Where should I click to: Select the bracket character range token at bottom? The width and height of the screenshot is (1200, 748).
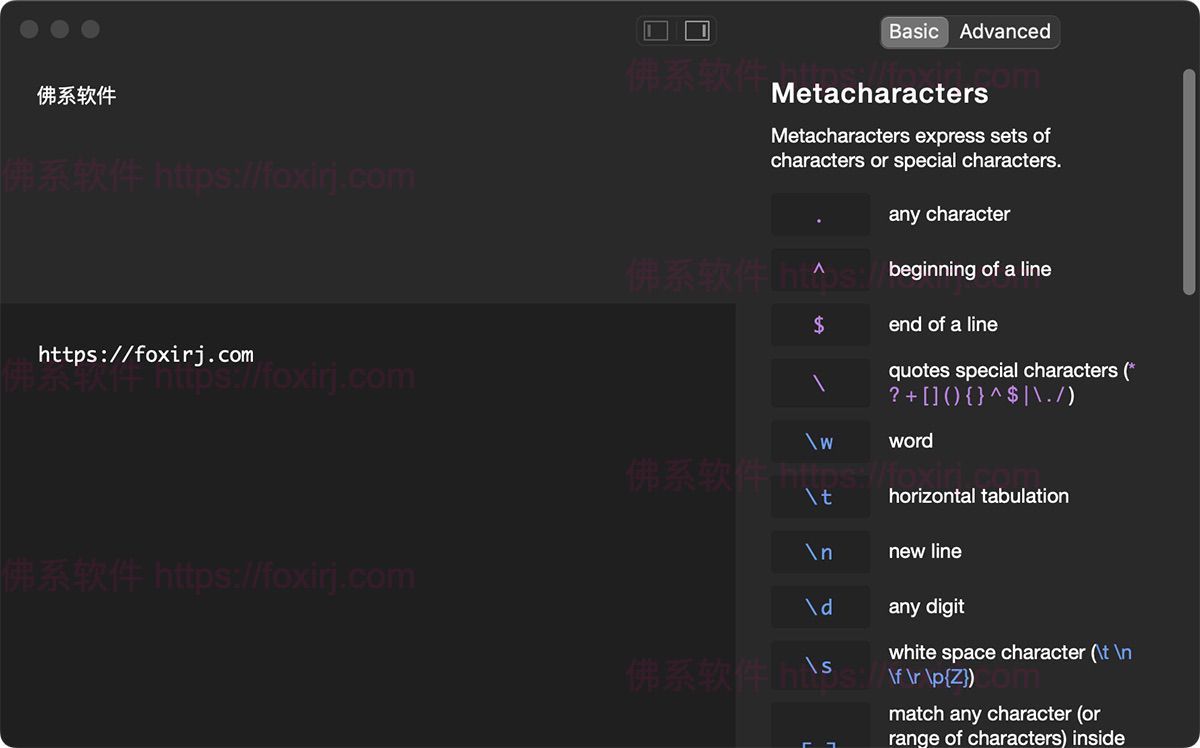click(820, 736)
